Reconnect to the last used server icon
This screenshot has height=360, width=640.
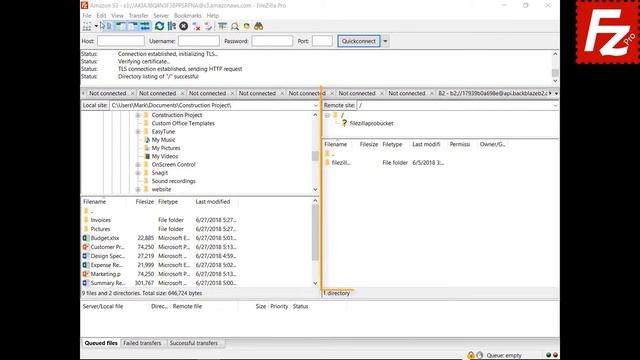tap(209, 27)
